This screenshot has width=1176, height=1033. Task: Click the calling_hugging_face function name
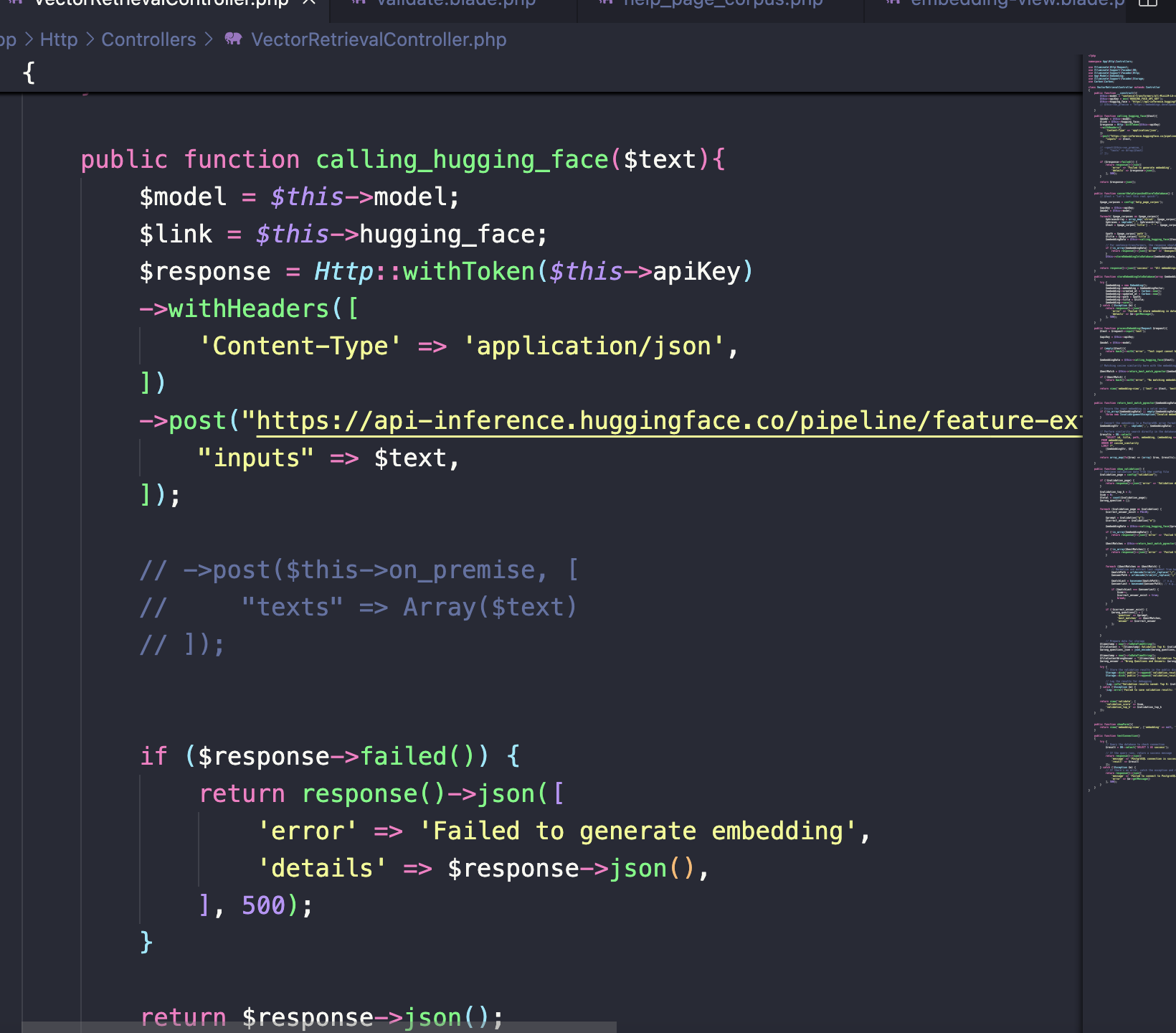[x=462, y=159]
